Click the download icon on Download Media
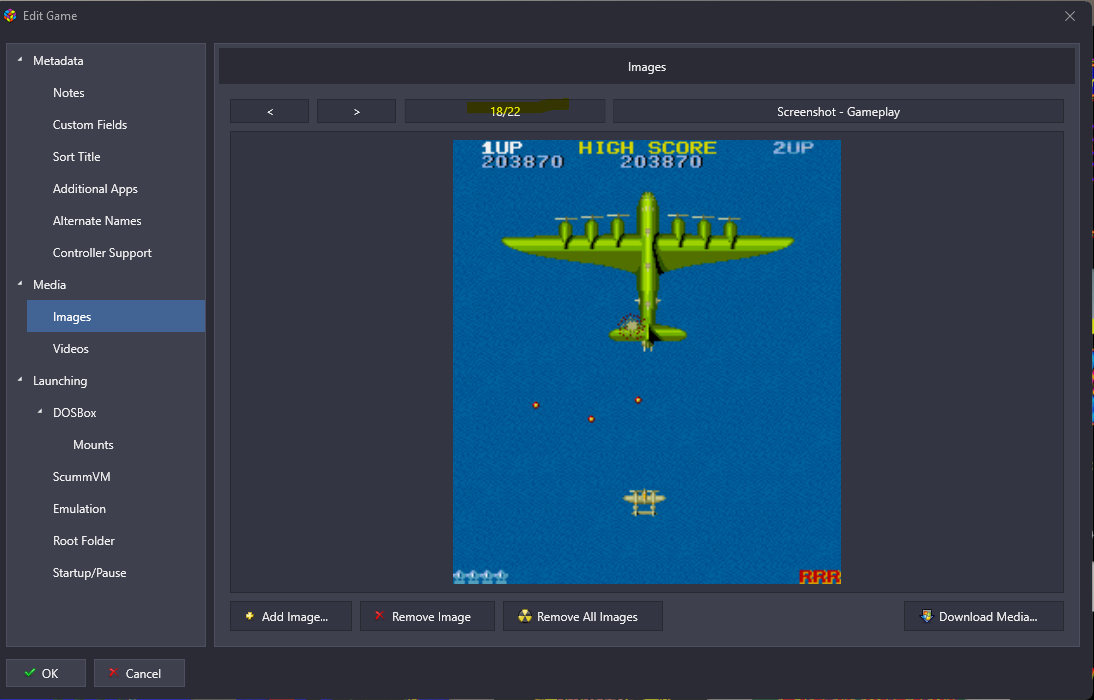The image size is (1094, 700). (927, 616)
